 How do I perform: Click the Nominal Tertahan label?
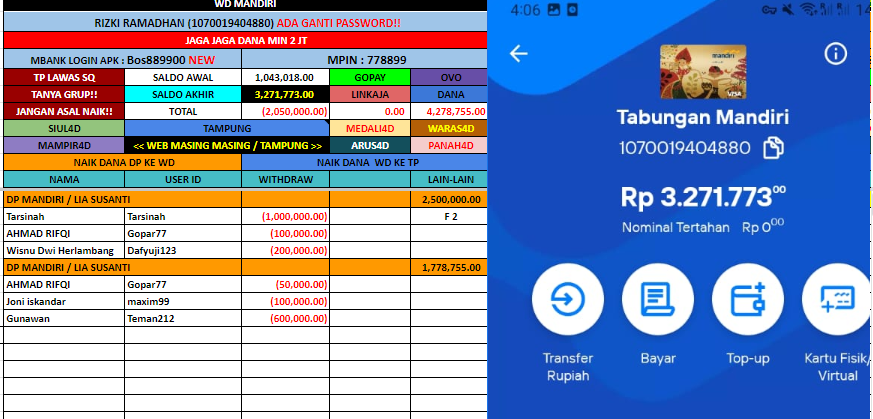tap(675, 227)
